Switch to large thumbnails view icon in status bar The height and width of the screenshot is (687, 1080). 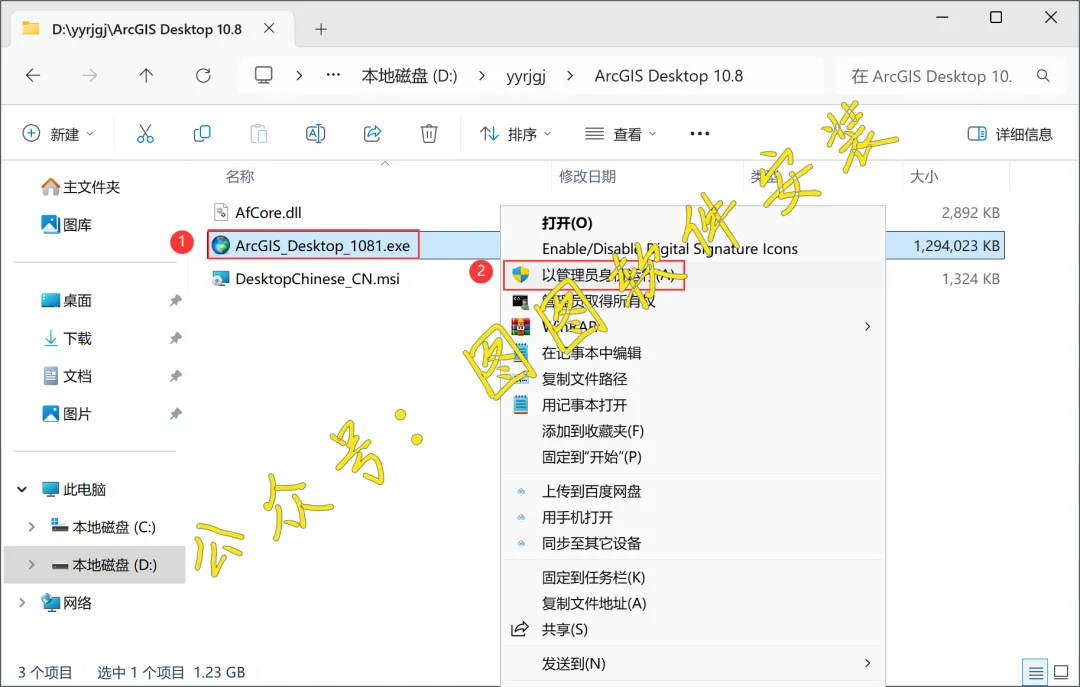click(x=1061, y=672)
